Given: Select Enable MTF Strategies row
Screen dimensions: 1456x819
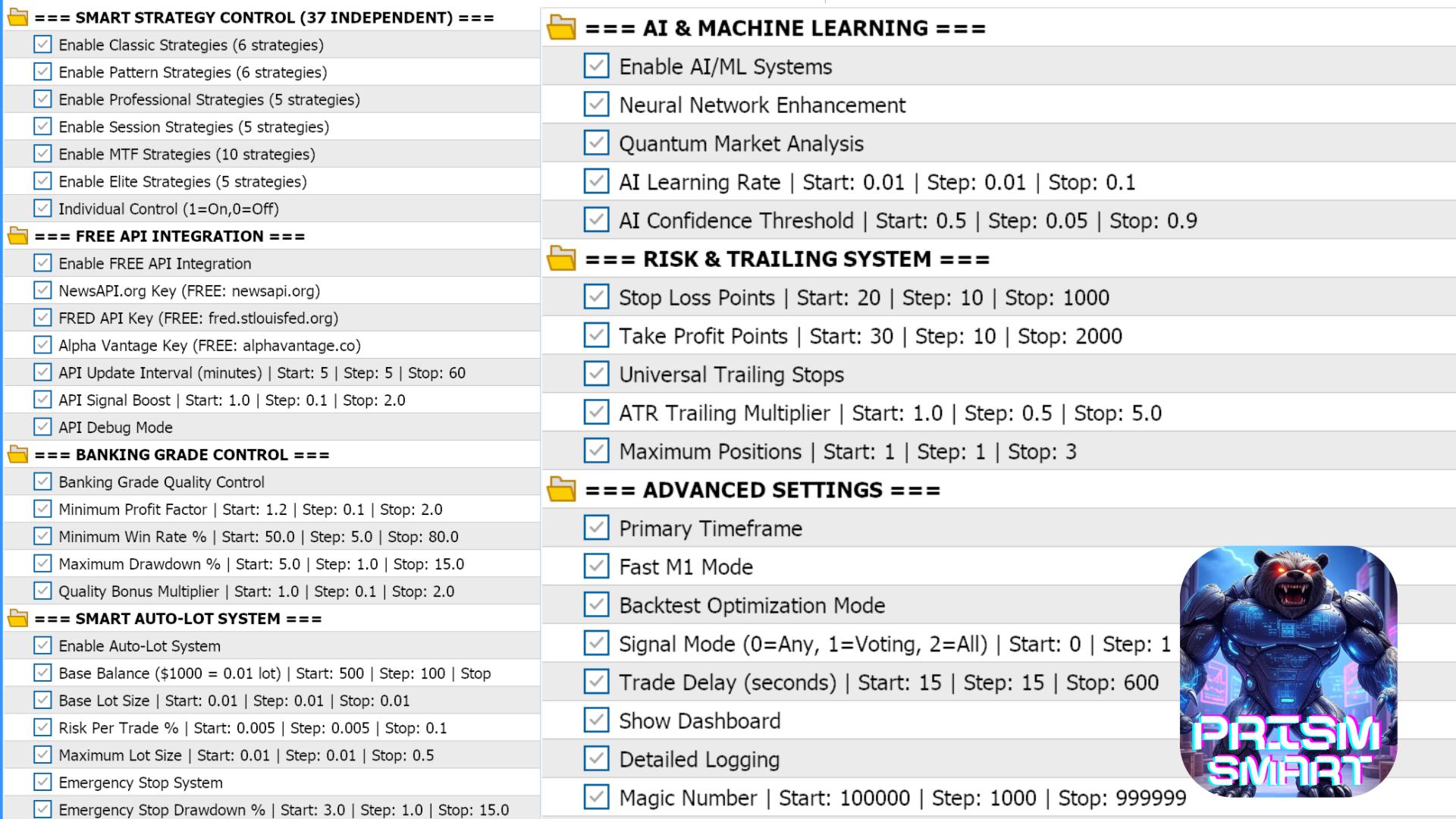Looking at the screenshot, I should point(272,154).
